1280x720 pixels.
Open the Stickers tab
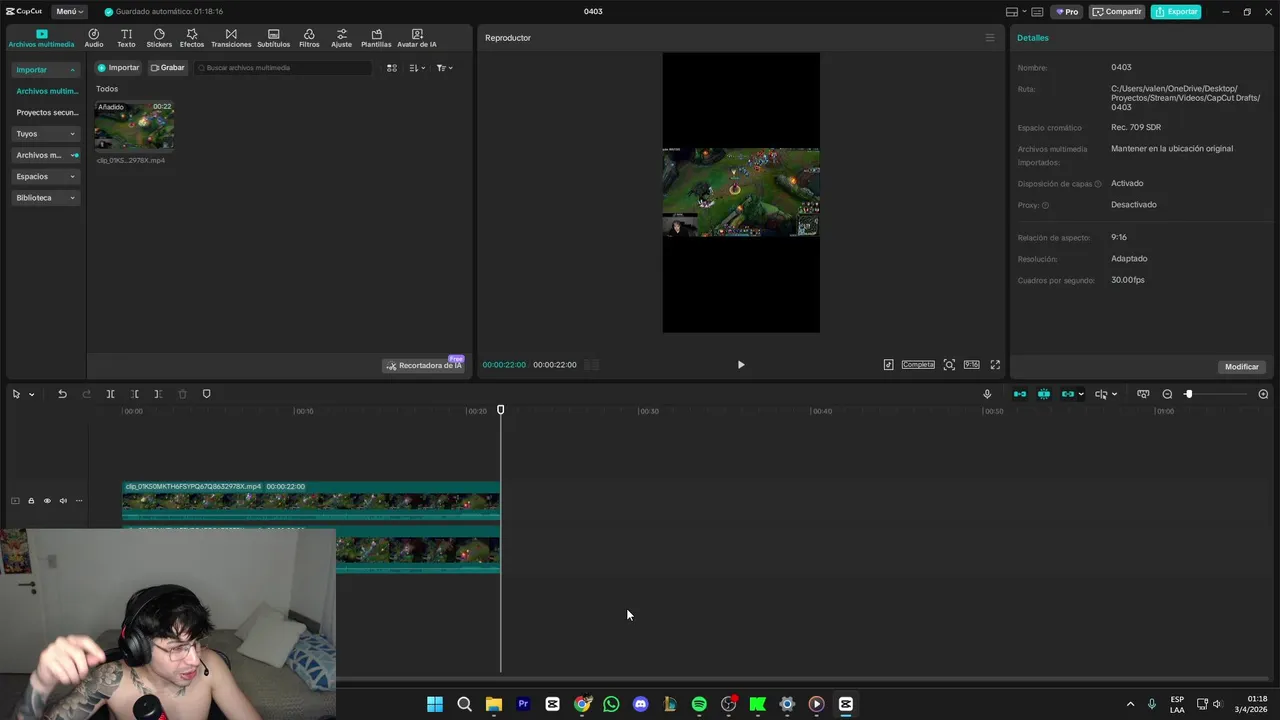159,38
